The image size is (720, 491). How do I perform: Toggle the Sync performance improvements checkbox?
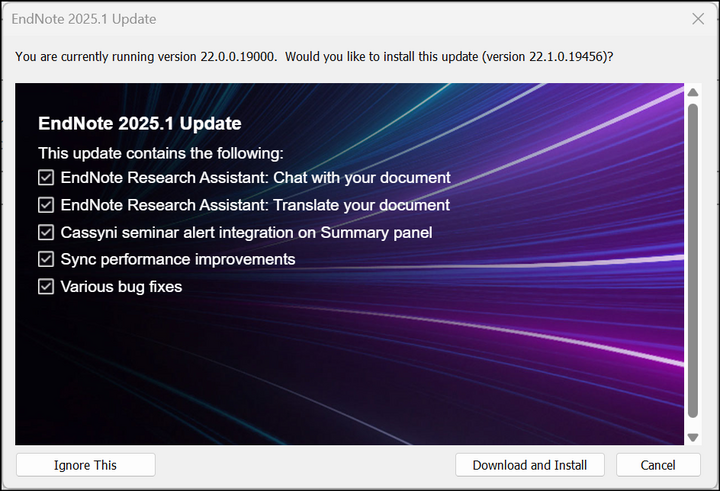46,259
